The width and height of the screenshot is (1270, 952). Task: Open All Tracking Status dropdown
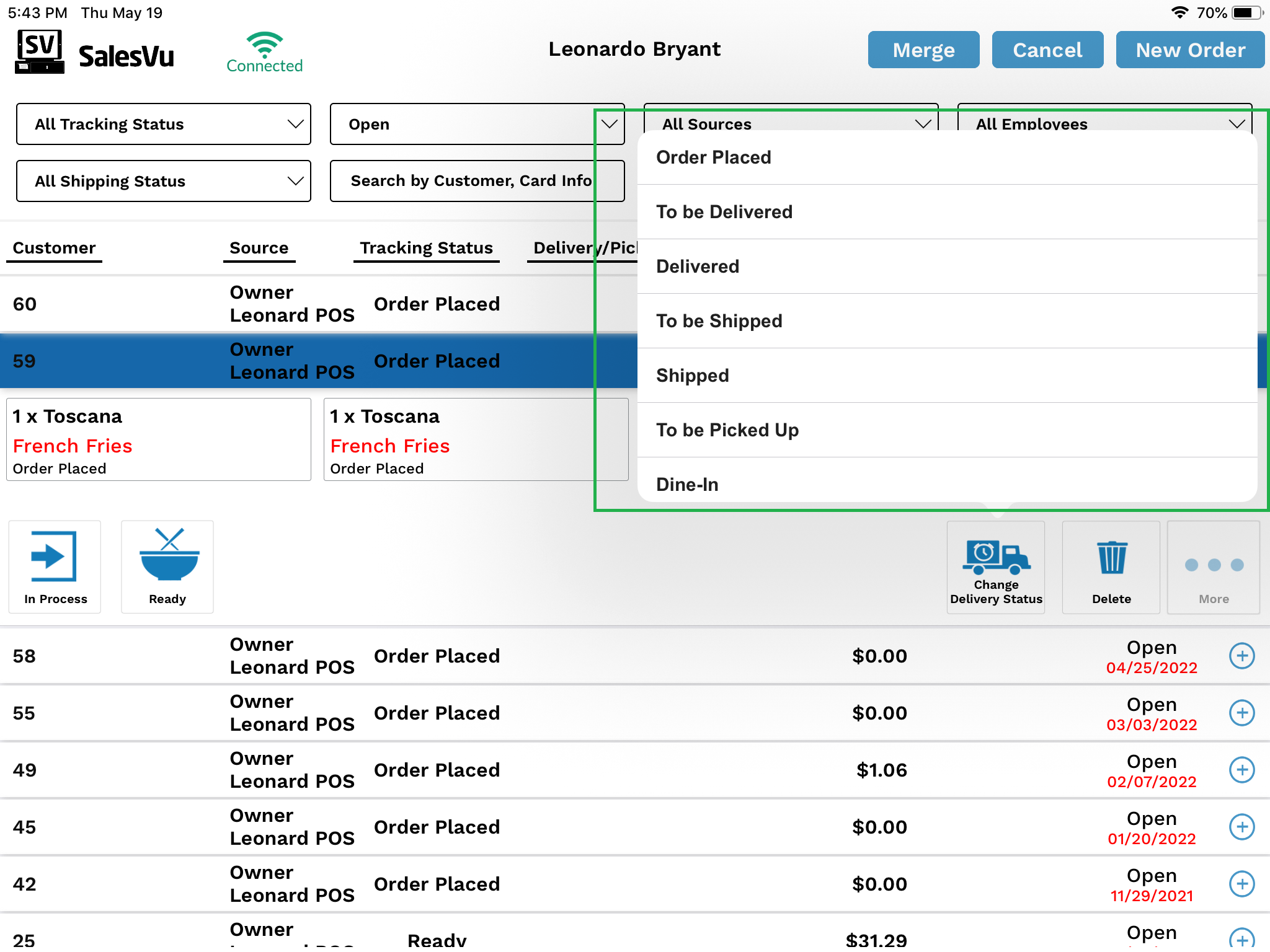(x=164, y=124)
